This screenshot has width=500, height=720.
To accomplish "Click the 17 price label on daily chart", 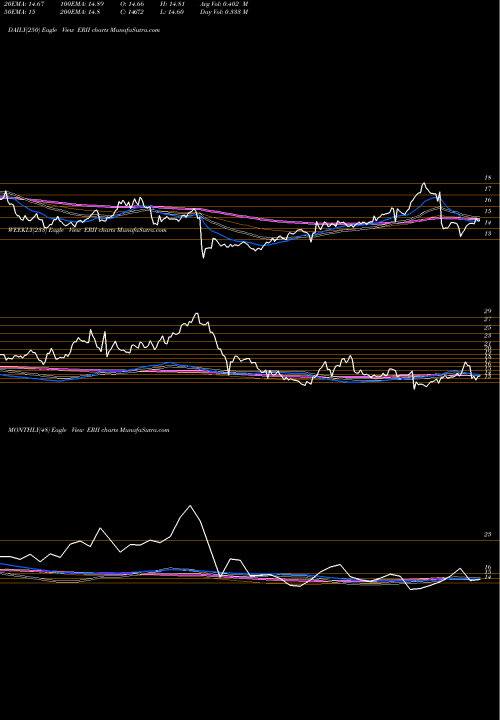I will (488, 189).
